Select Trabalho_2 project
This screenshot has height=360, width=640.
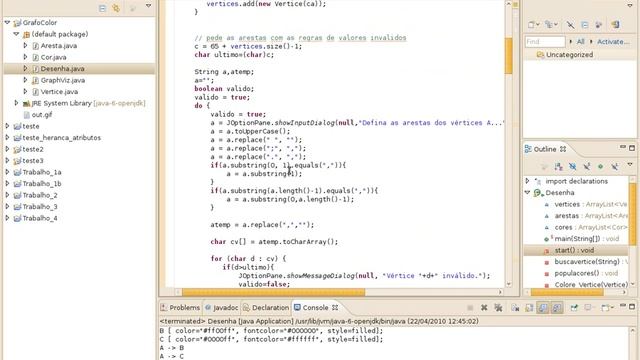click(40, 195)
